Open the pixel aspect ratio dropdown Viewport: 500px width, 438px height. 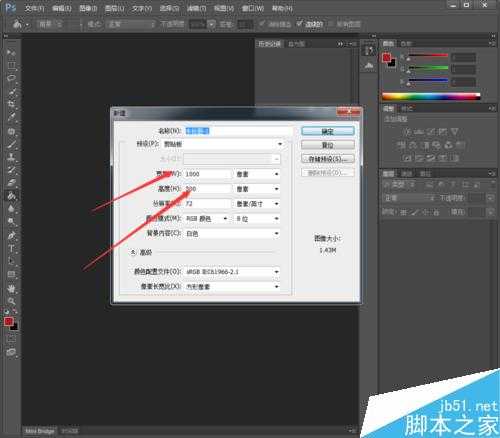232,286
